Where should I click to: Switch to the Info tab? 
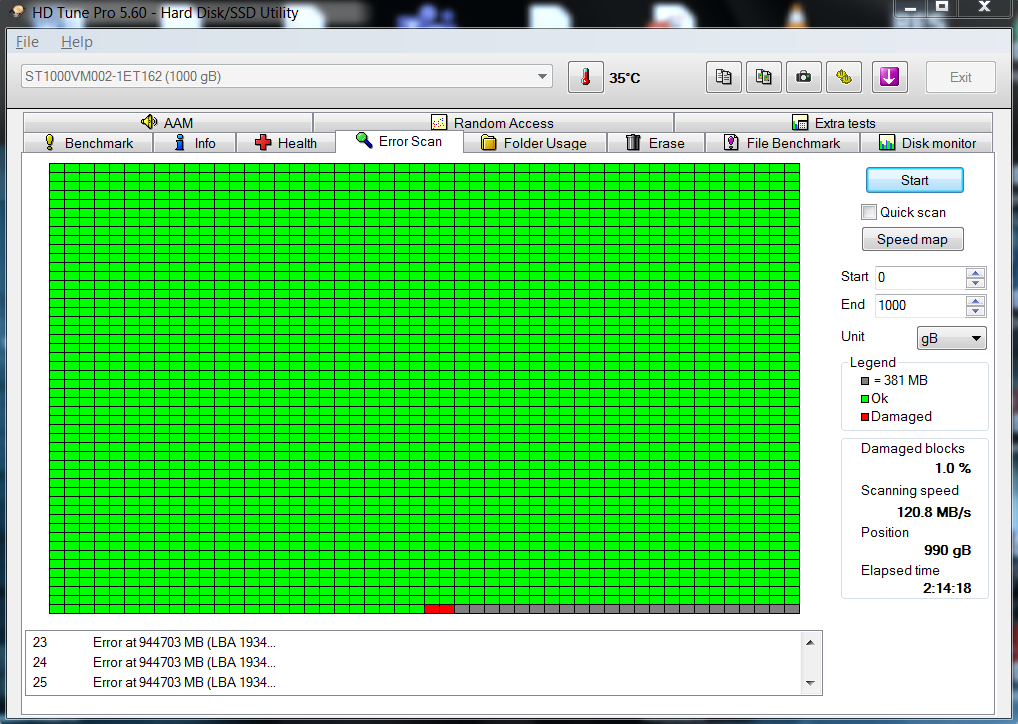[x=195, y=143]
